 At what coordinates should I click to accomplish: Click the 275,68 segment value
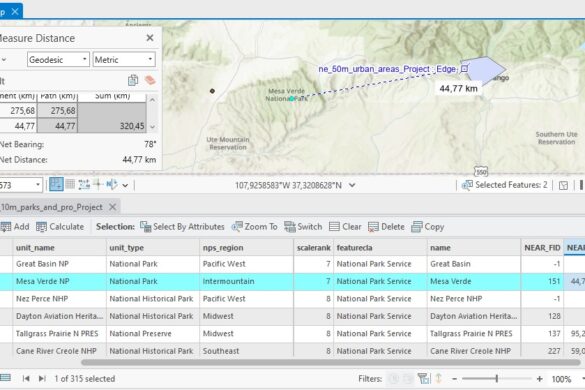point(22,110)
